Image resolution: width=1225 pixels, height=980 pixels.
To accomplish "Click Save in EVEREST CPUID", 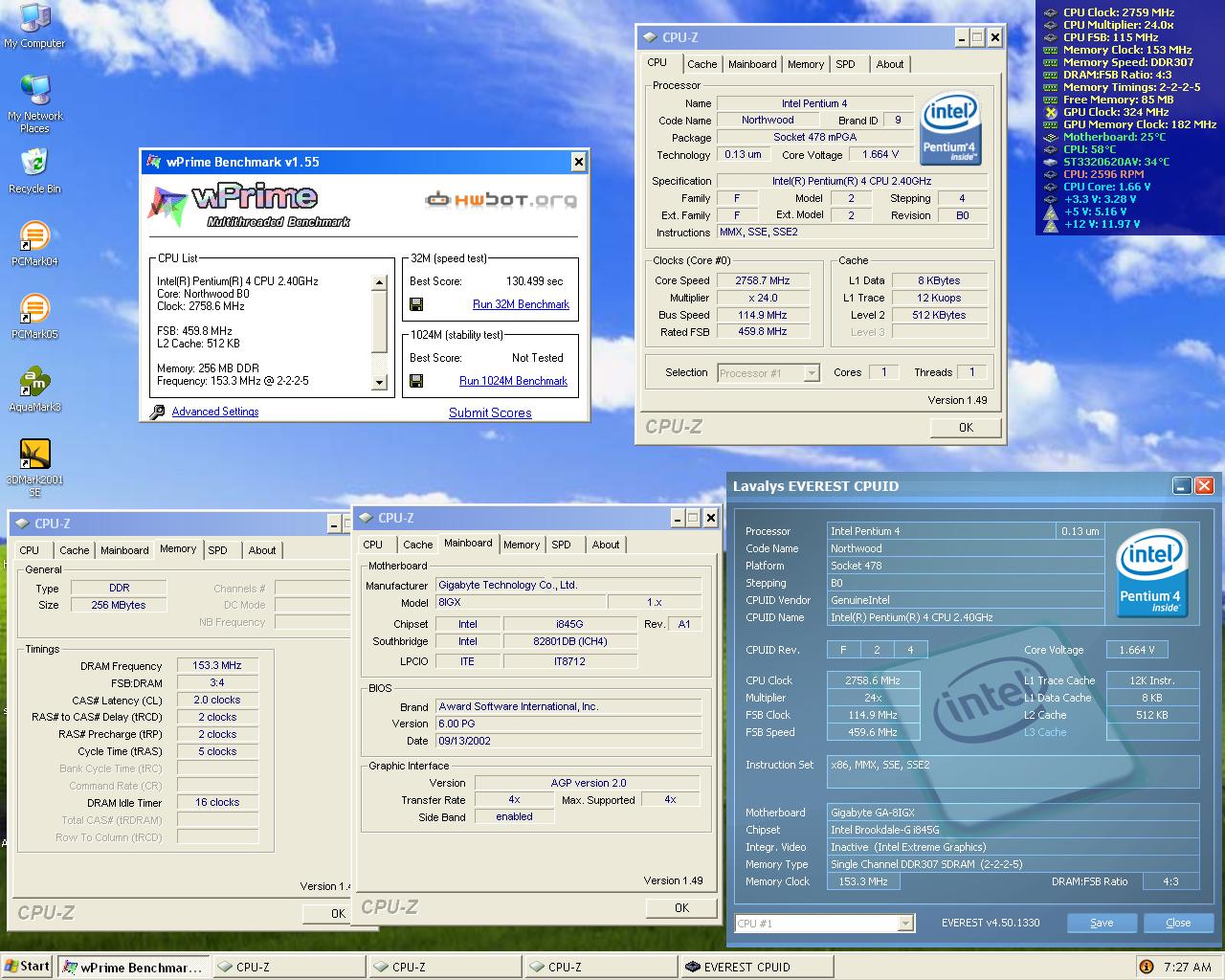I will click(x=1102, y=923).
